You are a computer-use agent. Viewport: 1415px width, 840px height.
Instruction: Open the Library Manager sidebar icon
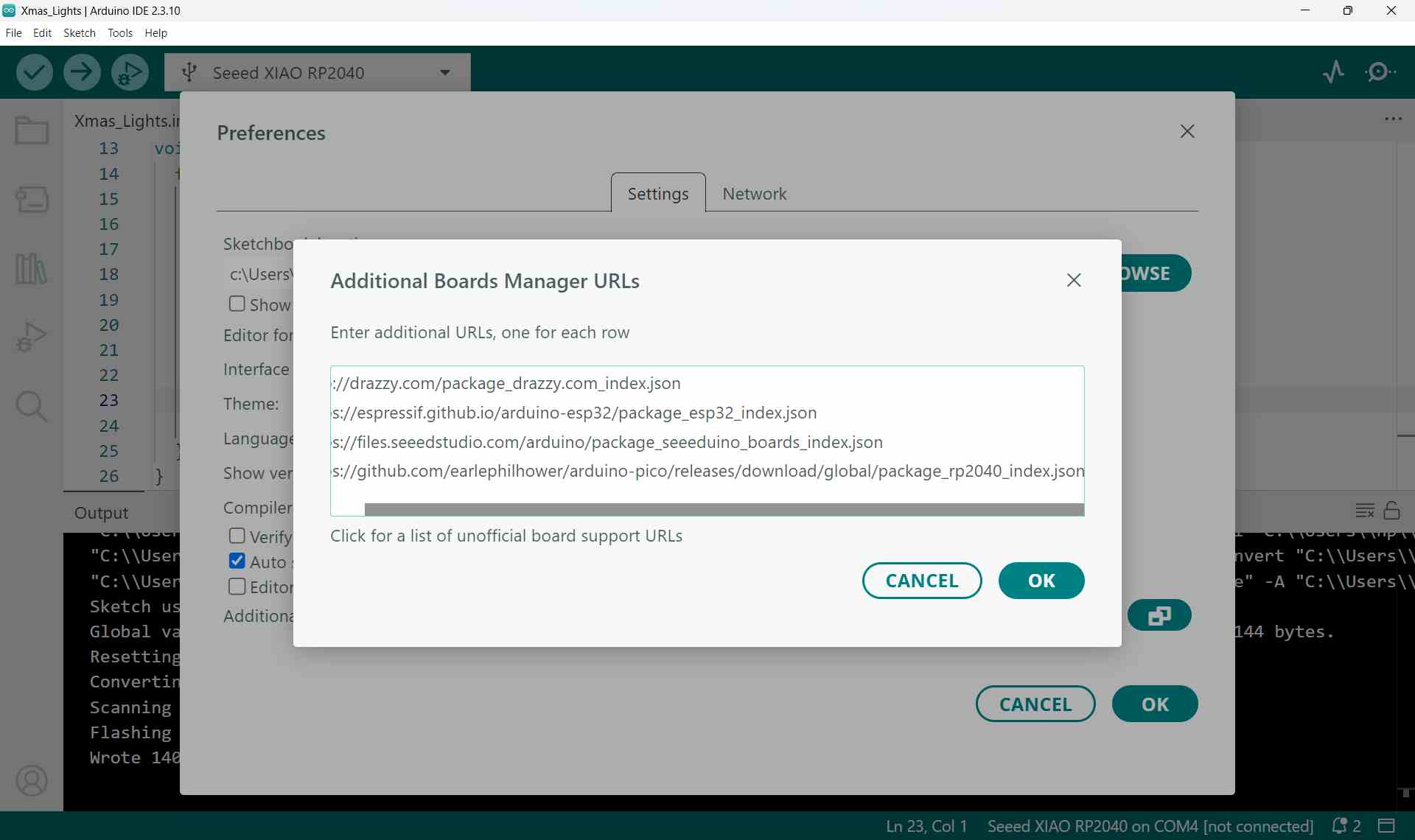pos(32,268)
